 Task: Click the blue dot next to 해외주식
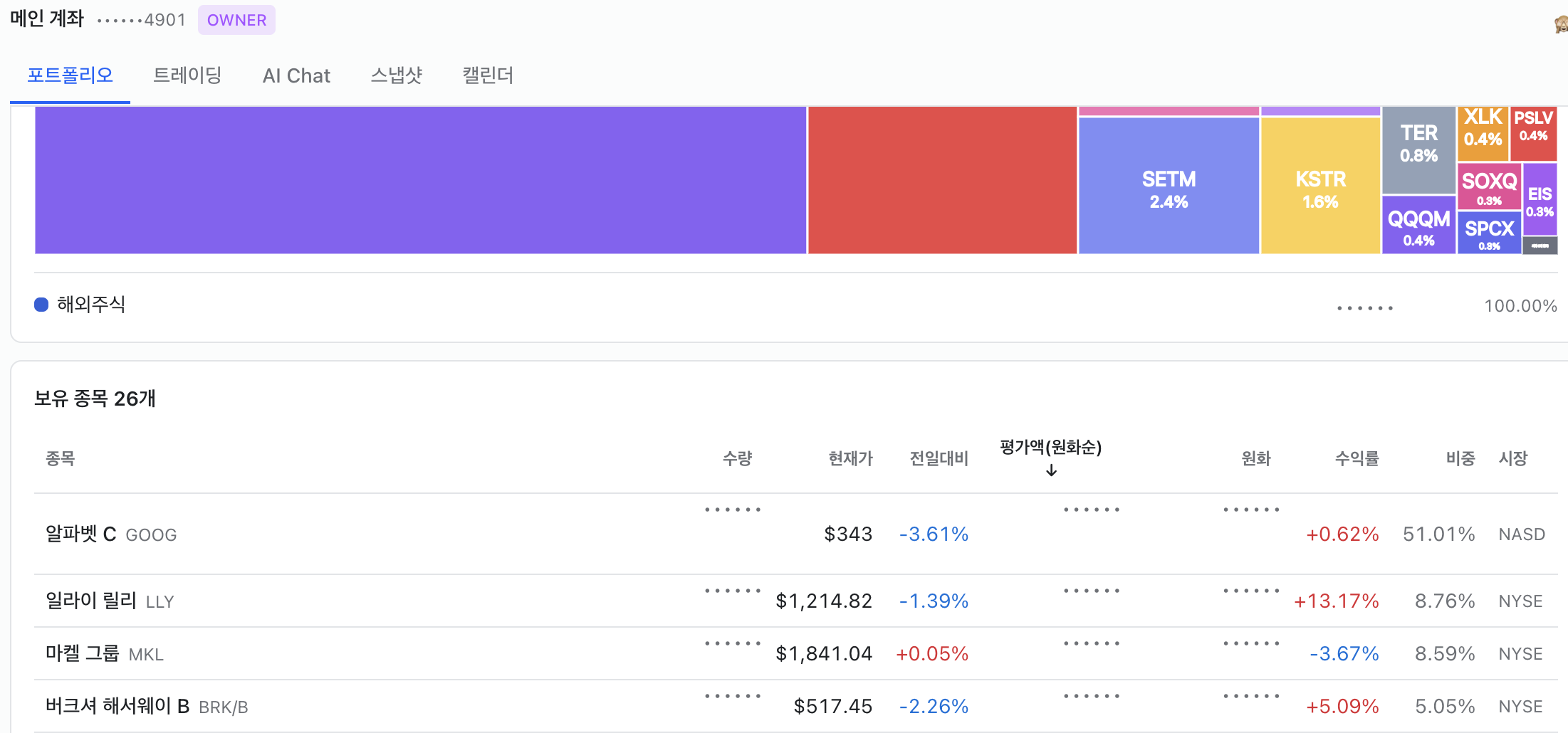41,305
